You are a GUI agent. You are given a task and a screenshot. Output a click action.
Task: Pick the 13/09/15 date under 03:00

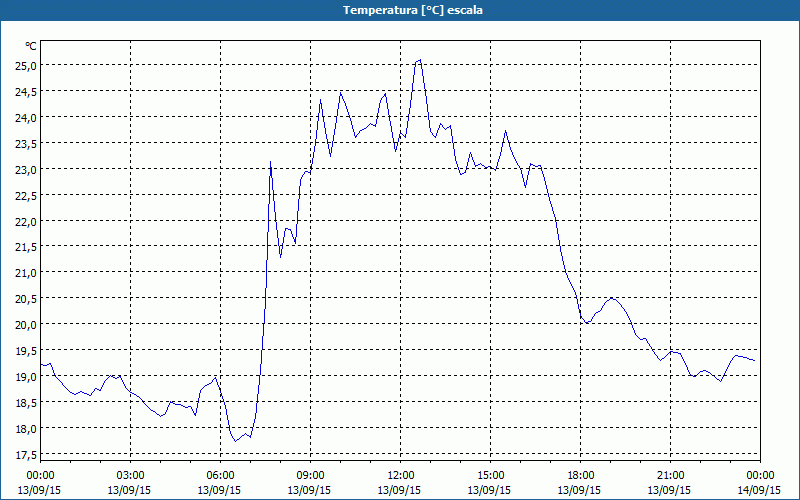click(x=130, y=490)
